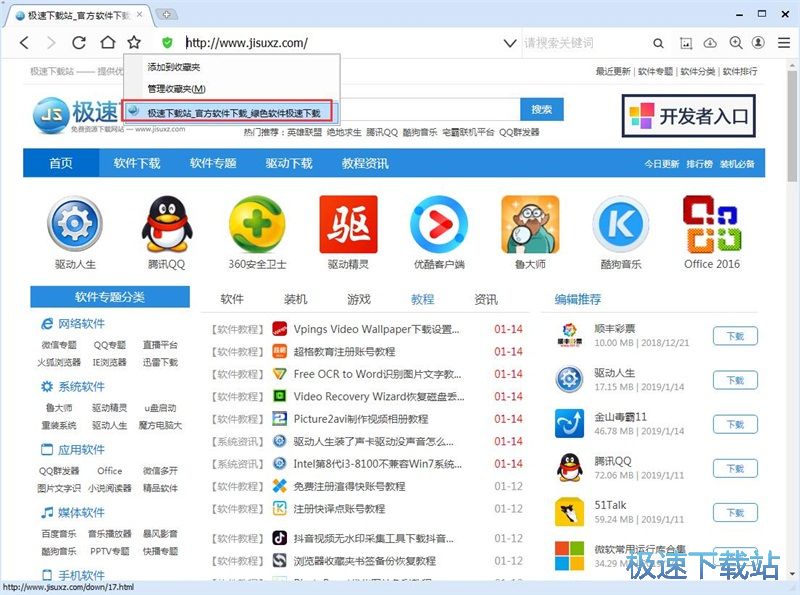Expand the address bar history dropdown arrow
Image resolution: width=800 pixels, height=595 pixels.
point(510,43)
